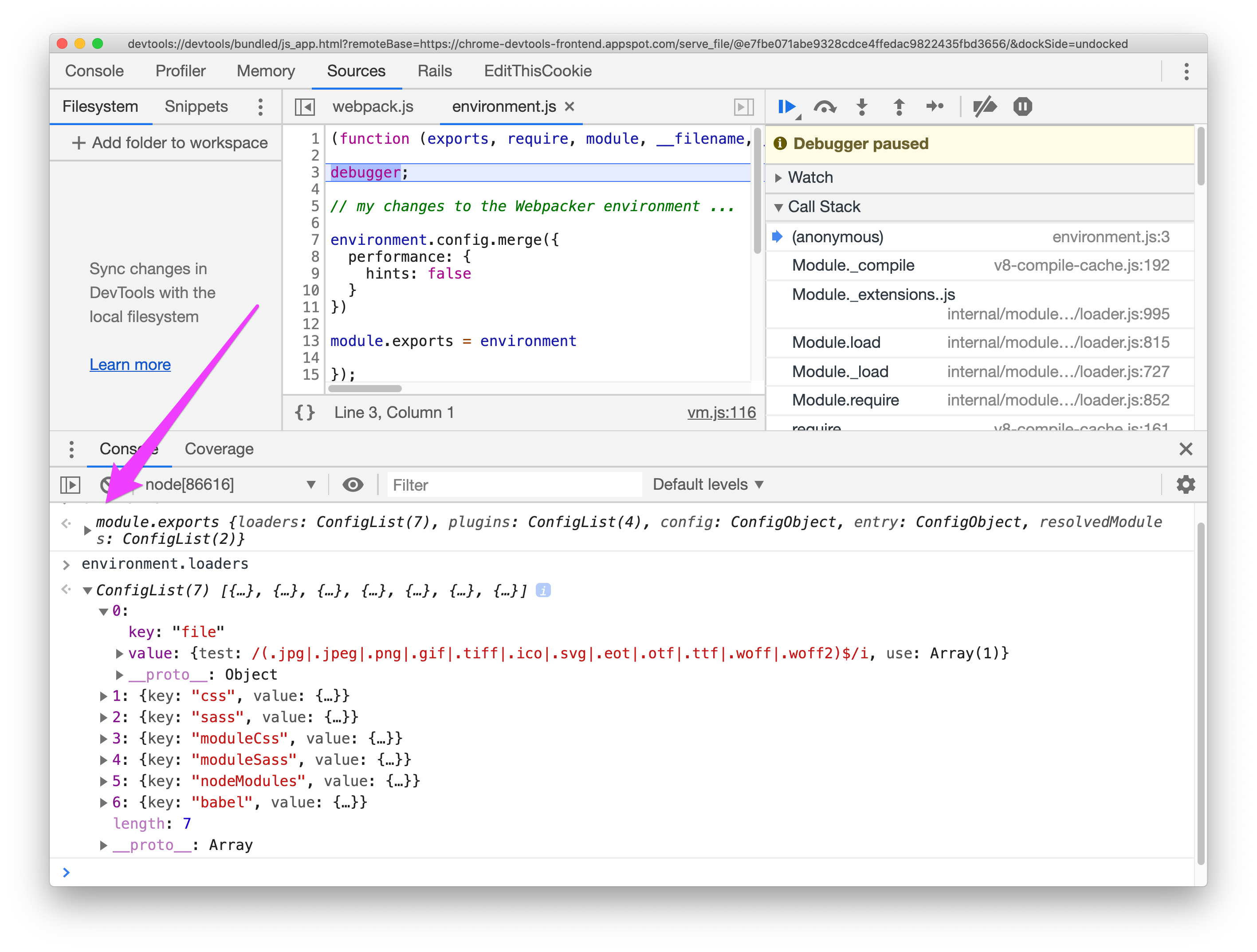Open drawer three-dot menu

click(71, 449)
